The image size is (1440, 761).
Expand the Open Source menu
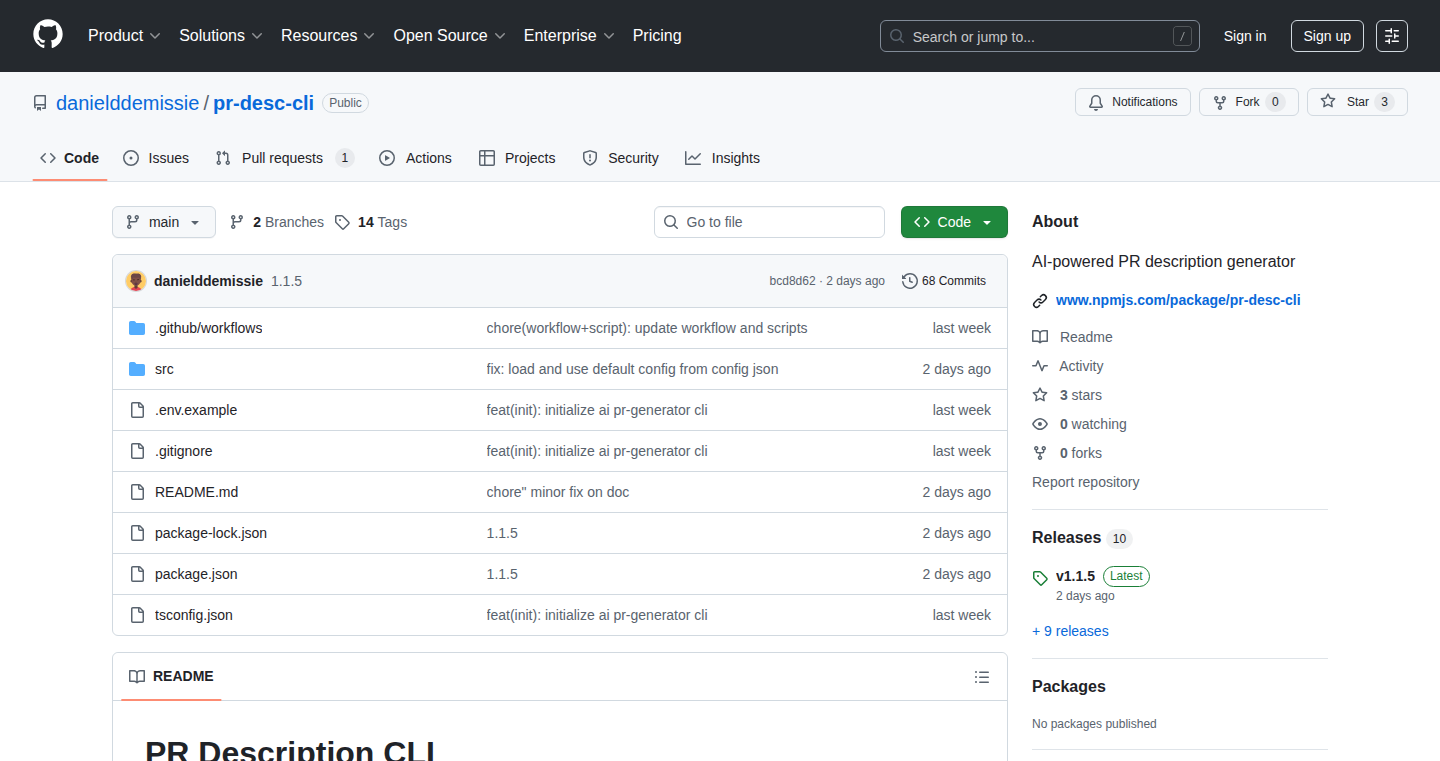pyautogui.click(x=450, y=35)
